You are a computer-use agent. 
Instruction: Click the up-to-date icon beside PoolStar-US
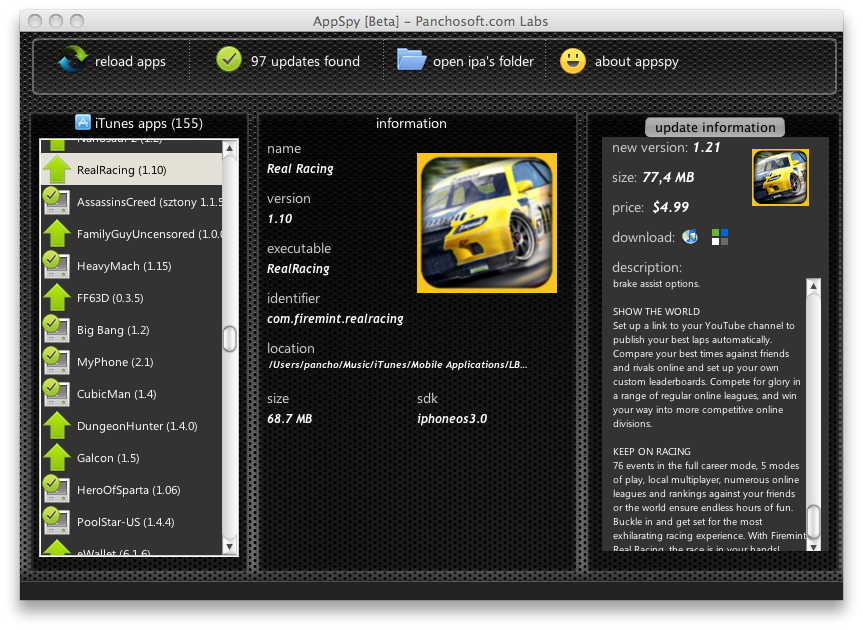click(56, 521)
